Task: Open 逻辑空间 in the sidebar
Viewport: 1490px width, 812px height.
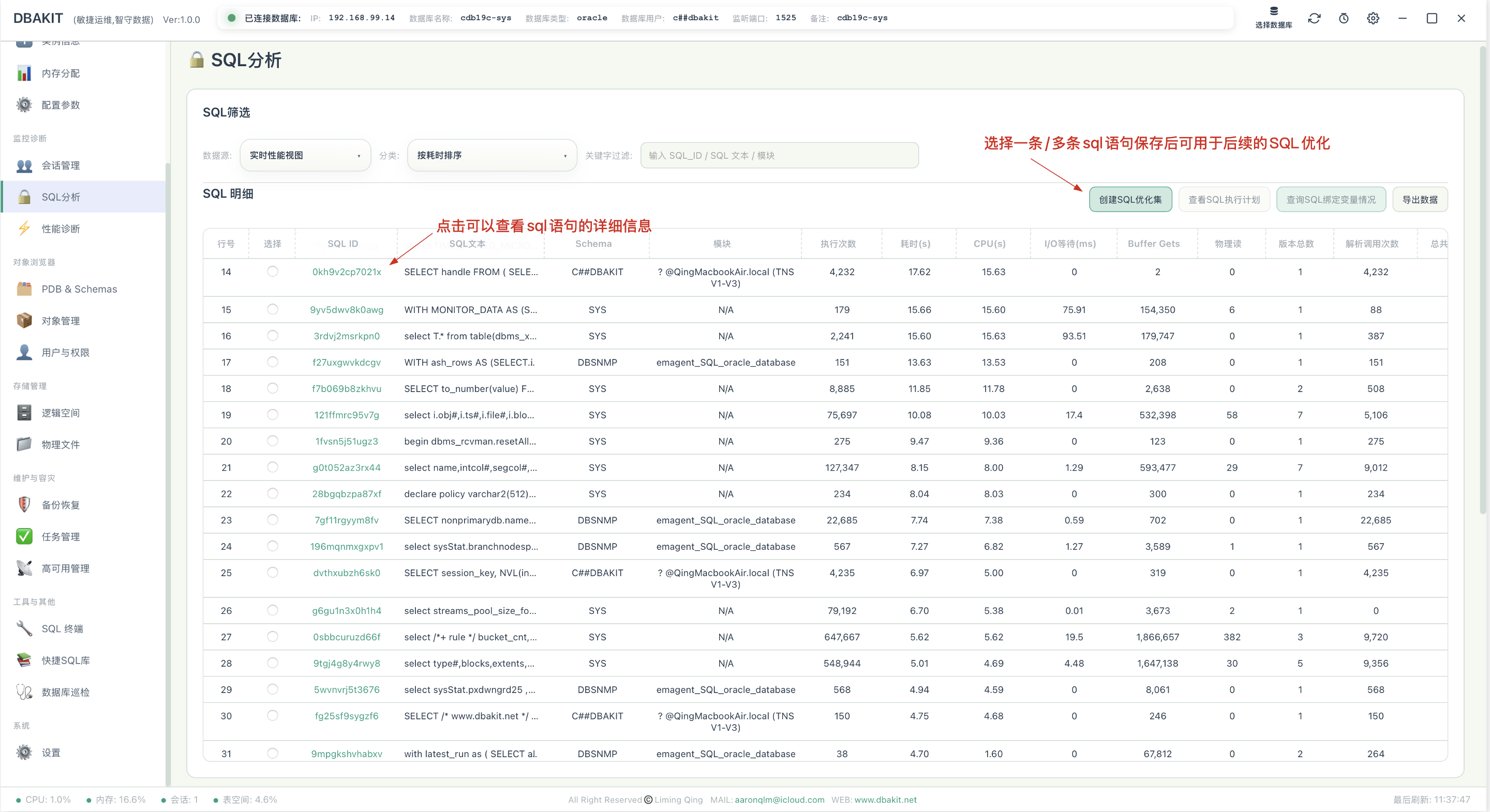Action: 61,412
